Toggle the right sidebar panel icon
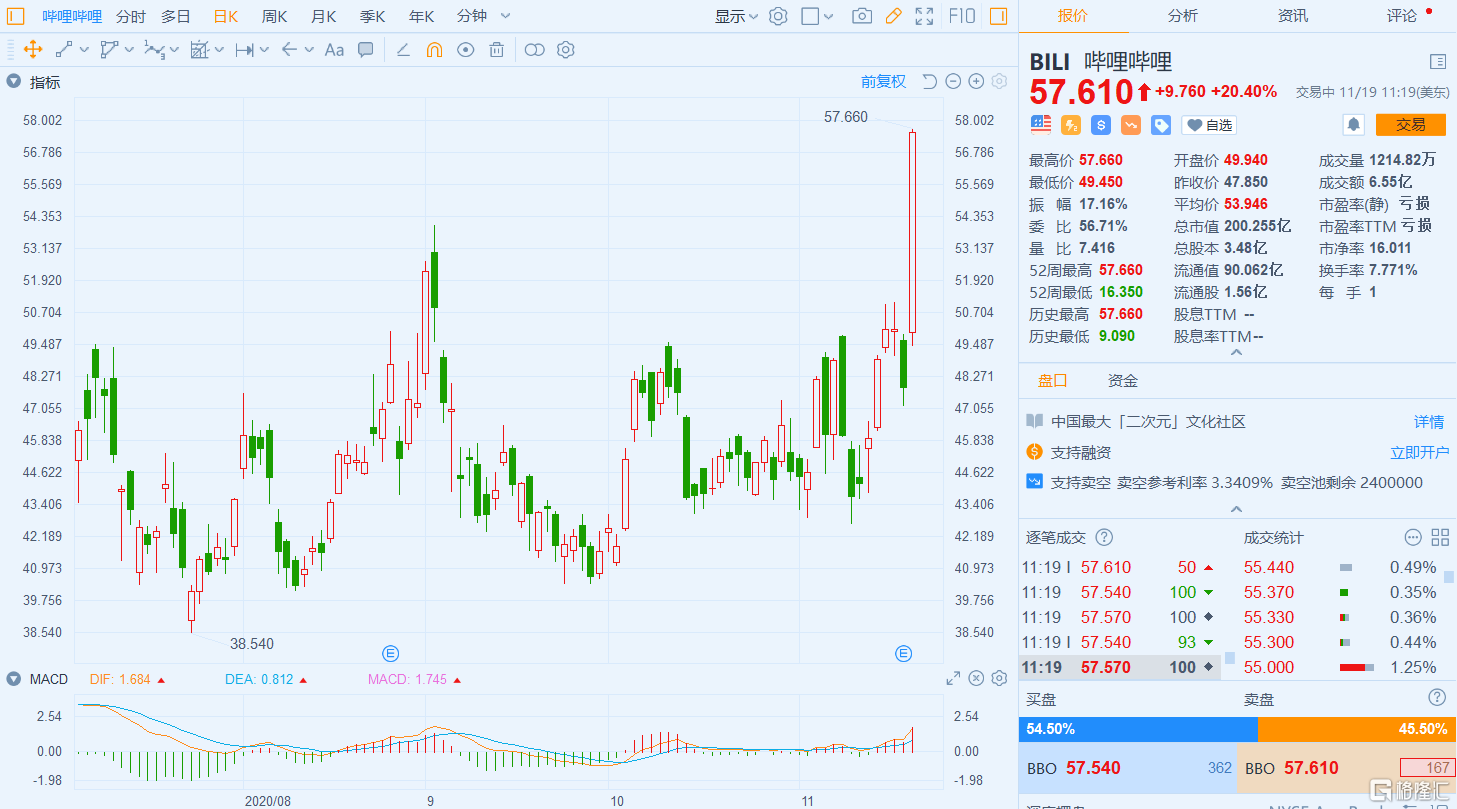Screen dimensions: 1457x809 point(998,16)
